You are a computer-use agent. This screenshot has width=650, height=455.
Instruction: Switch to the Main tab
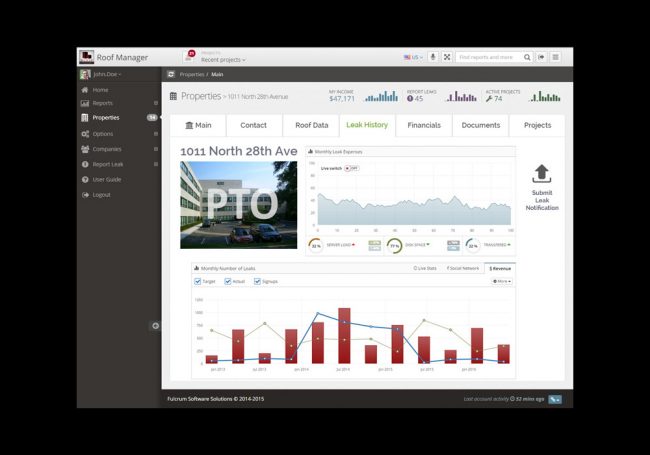198,125
